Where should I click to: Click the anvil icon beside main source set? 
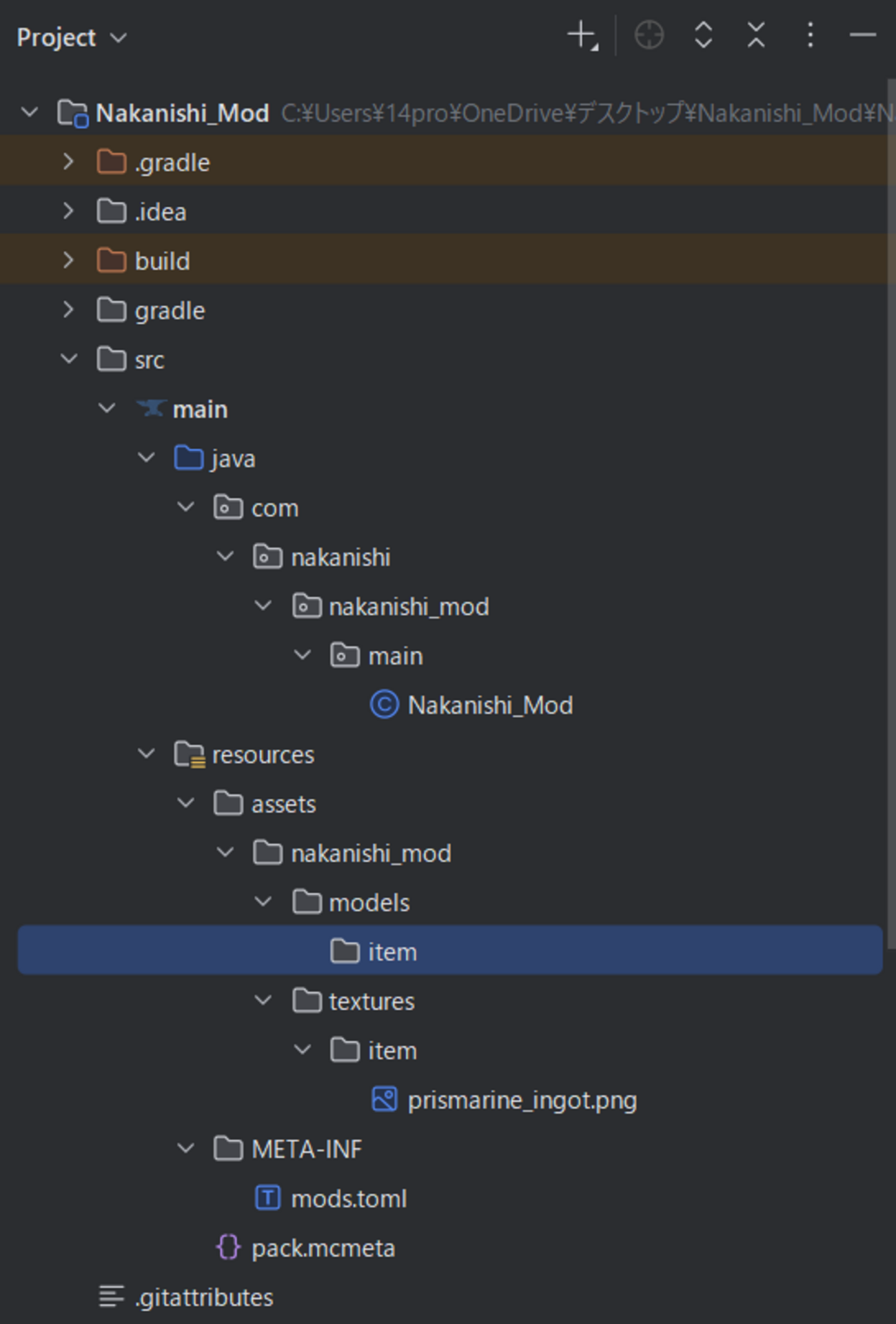coord(152,408)
